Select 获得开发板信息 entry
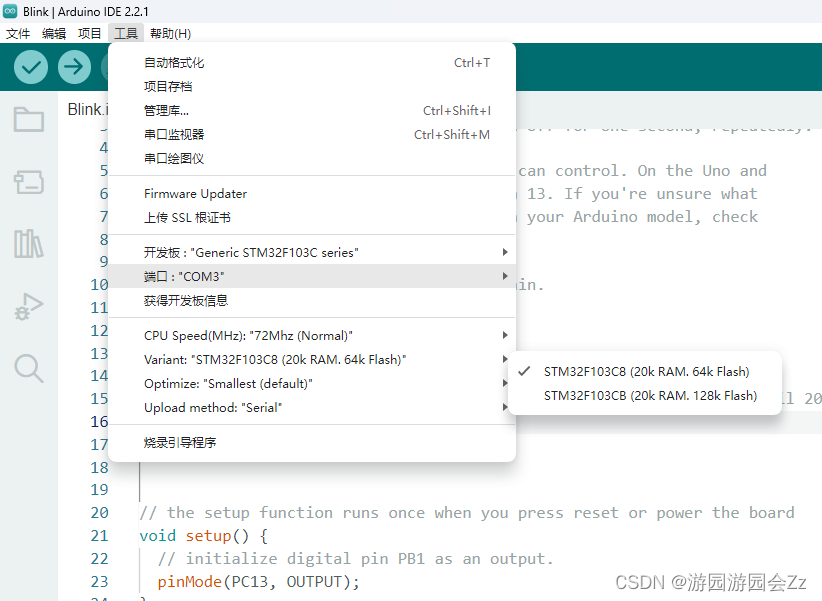 point(312,300)
